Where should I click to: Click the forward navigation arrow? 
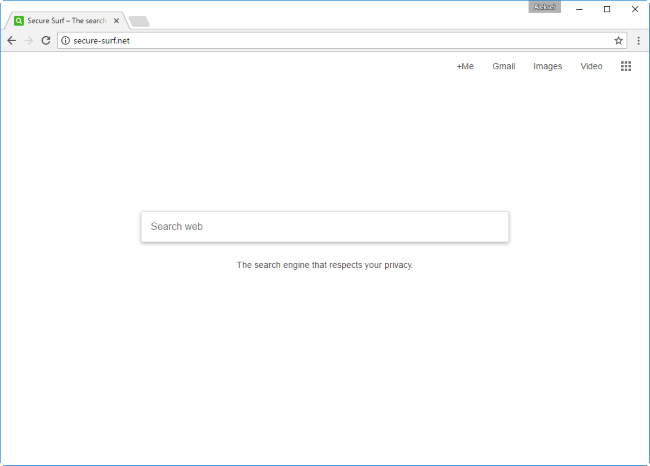point(28,40)
